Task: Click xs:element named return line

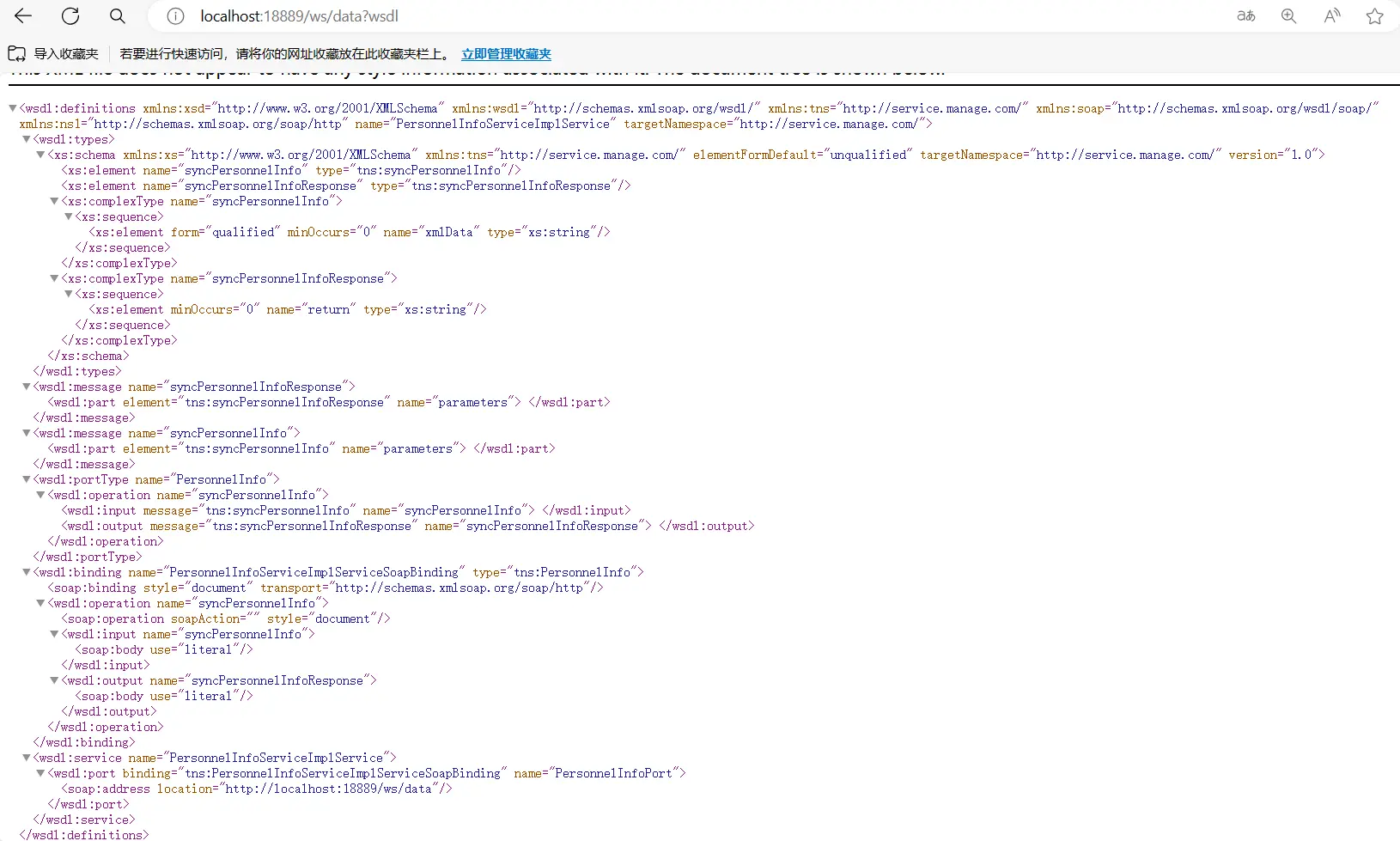Action: tap(287, 309)
